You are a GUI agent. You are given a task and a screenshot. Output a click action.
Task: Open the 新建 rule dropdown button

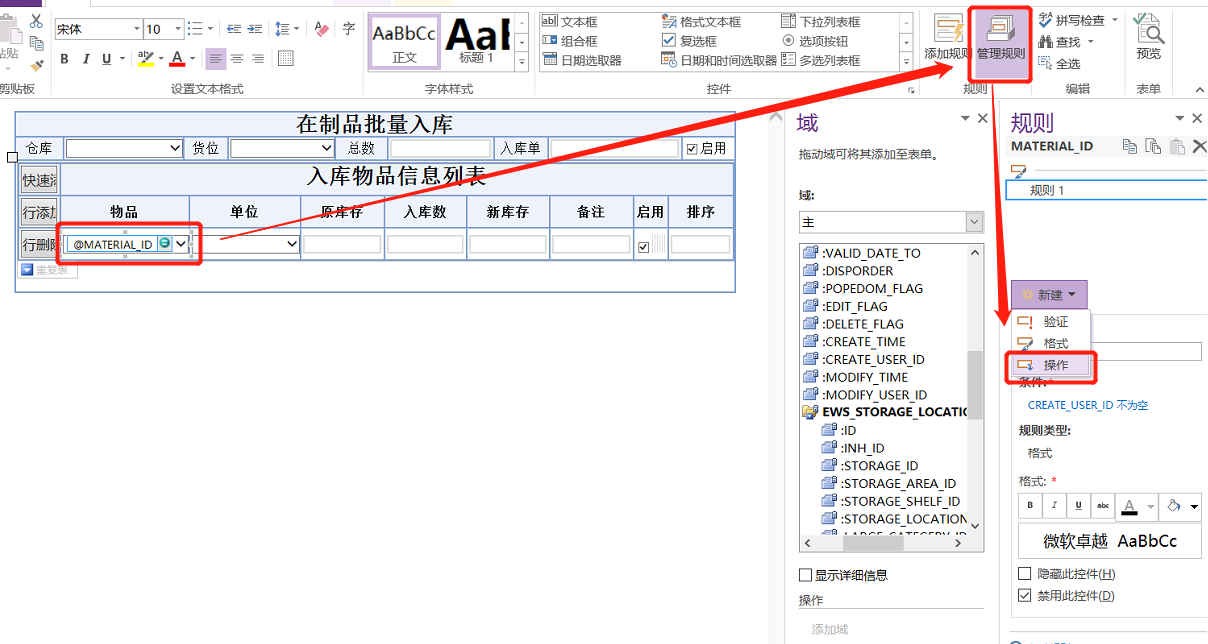[1049, 295]
